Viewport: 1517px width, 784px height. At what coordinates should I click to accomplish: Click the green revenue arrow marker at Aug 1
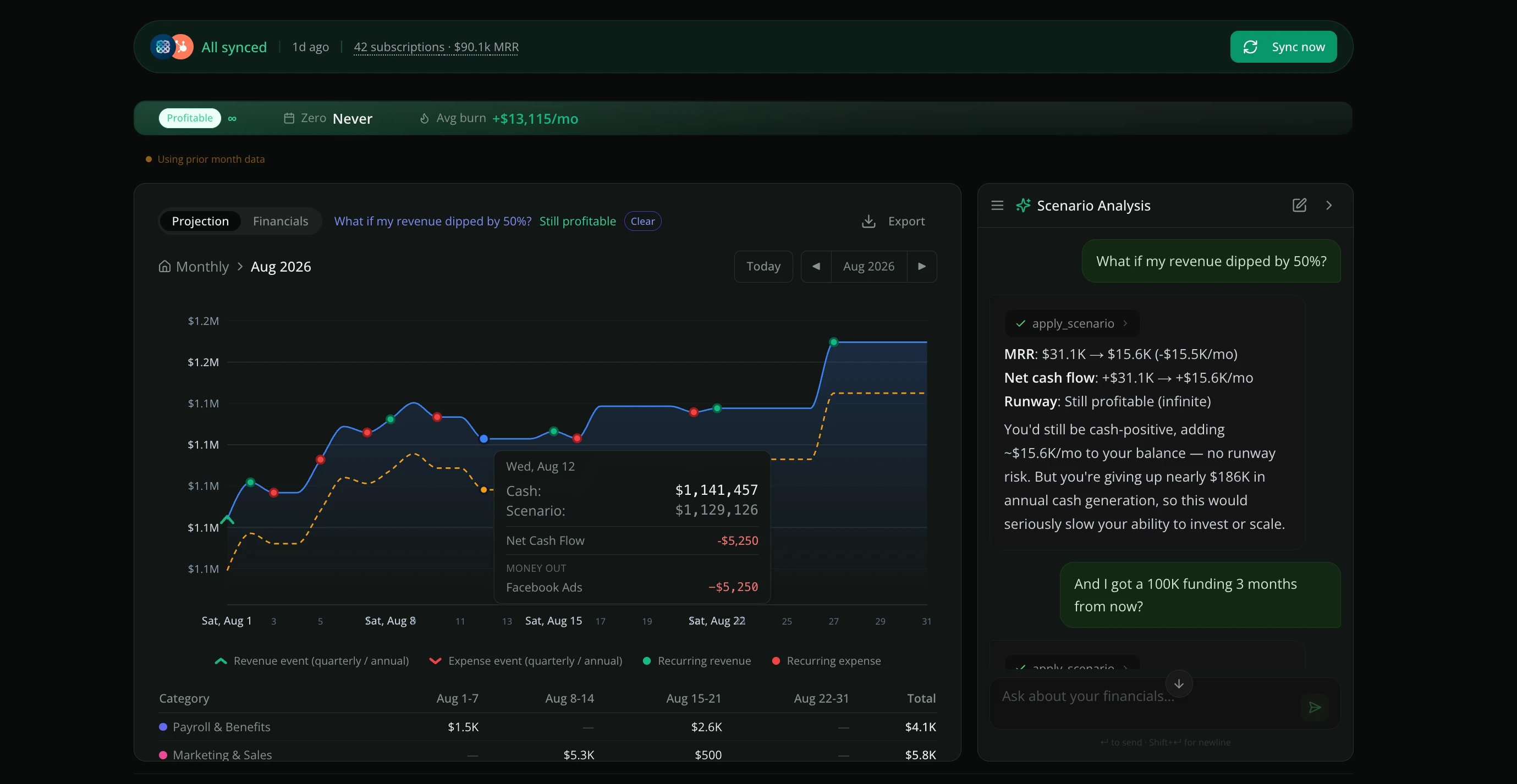tap(227, 519)
